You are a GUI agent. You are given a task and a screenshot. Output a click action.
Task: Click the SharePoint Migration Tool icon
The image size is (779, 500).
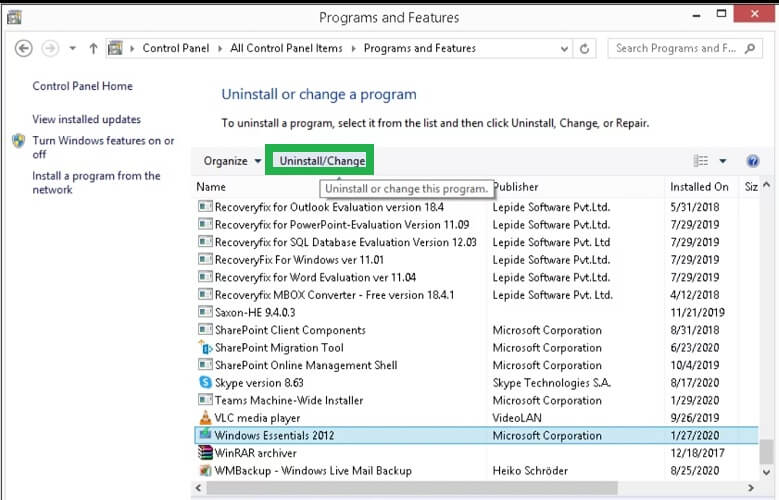[x=205, y=347]
